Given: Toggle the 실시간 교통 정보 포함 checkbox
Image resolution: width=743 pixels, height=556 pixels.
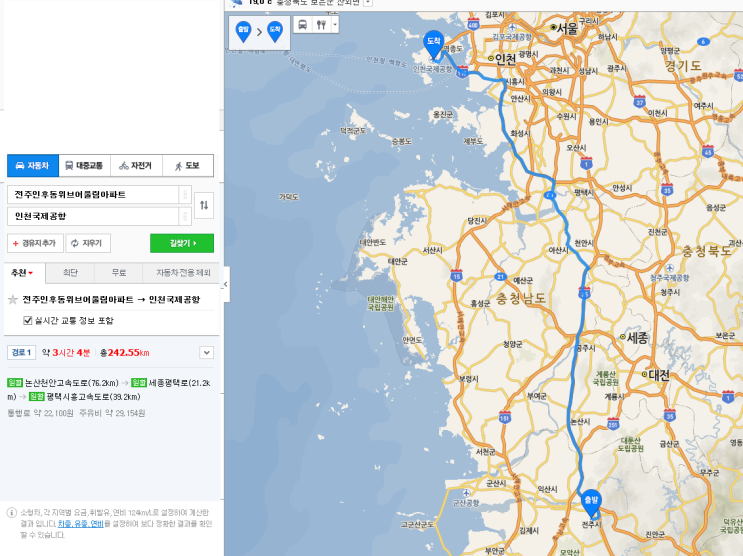Looking at the screenshot, I should tap(27, 320).
